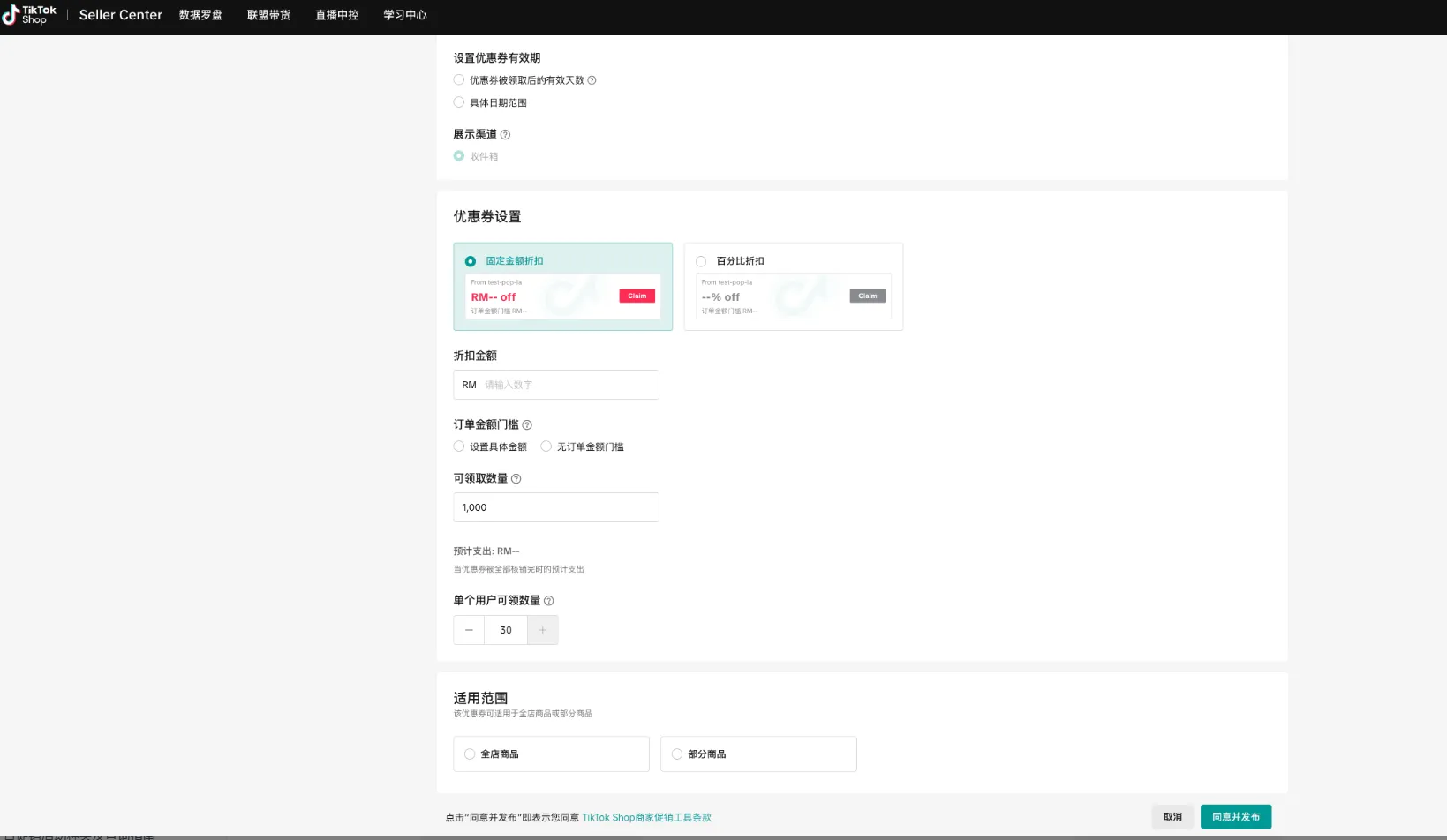Click the 折扣金额 RM input field
This screenshot has width=1447, height=840.
pyautogui.click(x=556, y=385)
